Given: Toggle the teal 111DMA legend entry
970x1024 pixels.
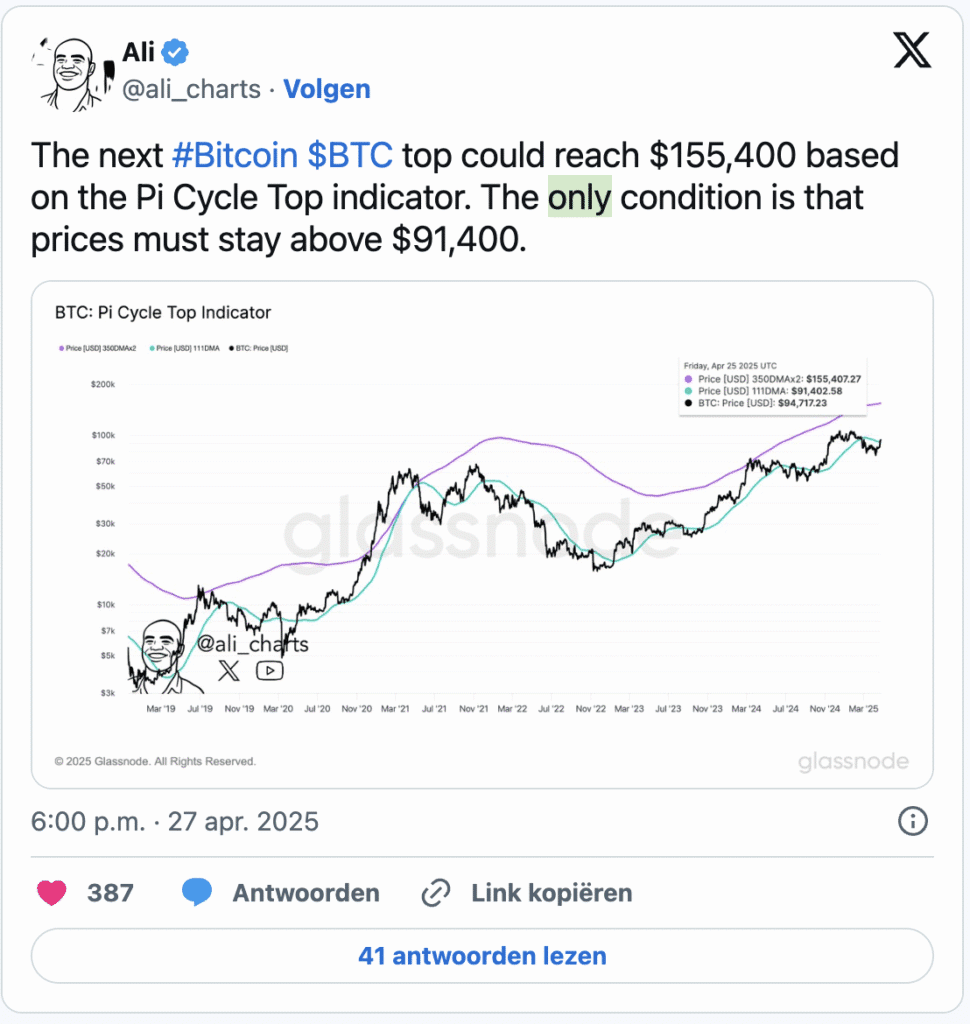Looking at the screenshot, I should [185, 348].
